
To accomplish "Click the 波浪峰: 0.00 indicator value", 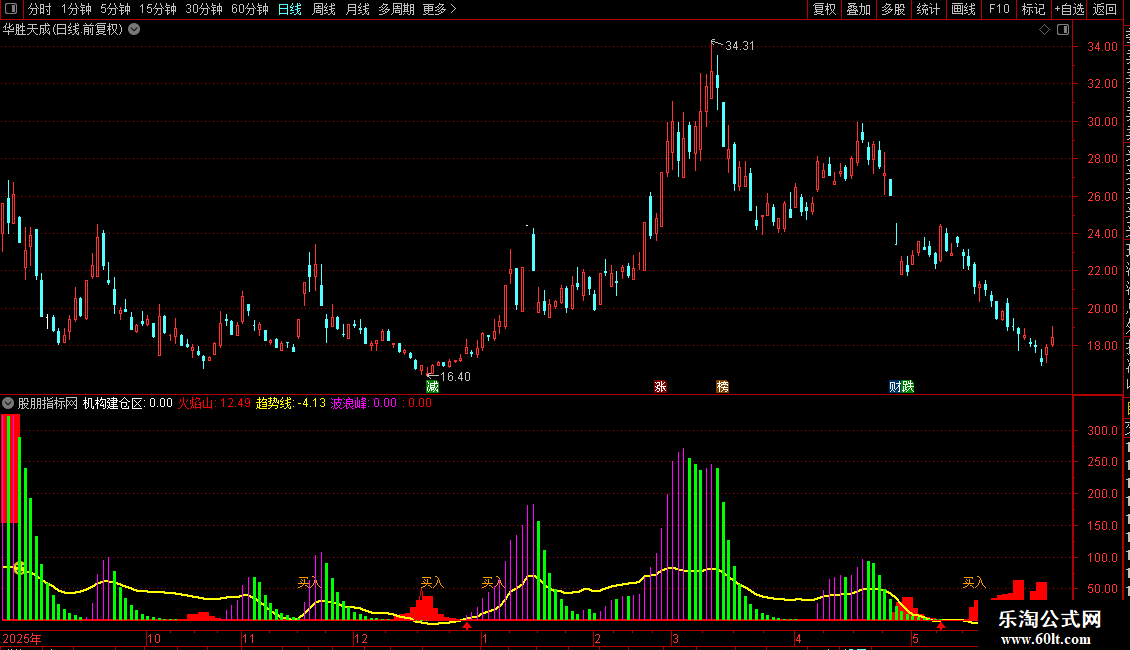I will [363, 404].
